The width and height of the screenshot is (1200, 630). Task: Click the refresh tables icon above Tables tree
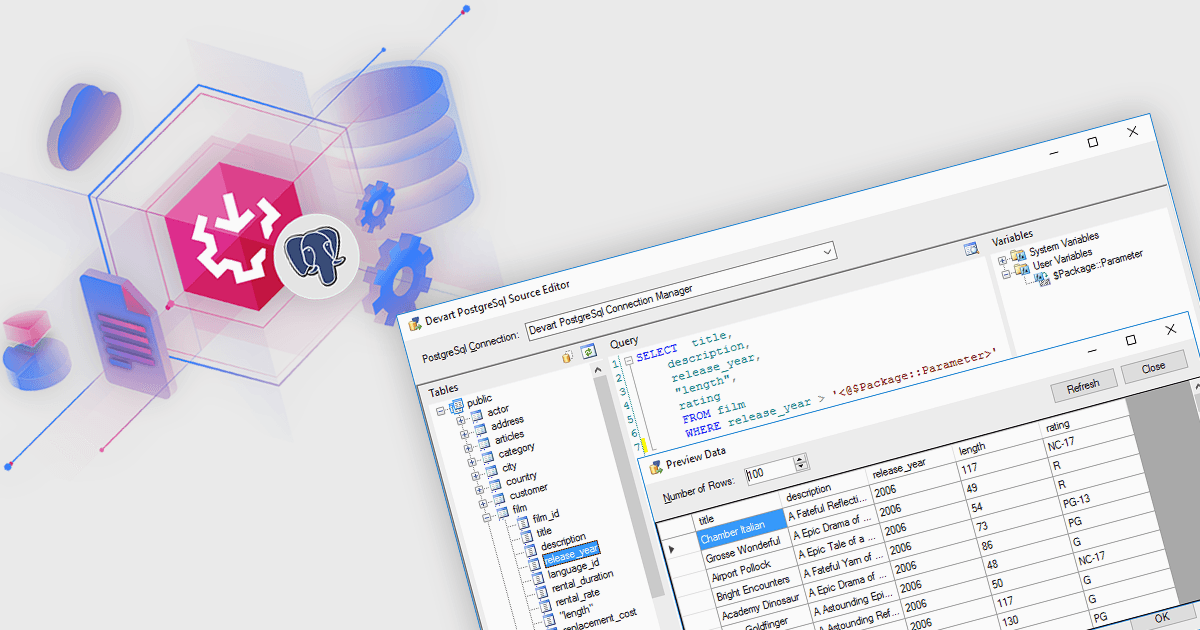(x=589, y=351)
